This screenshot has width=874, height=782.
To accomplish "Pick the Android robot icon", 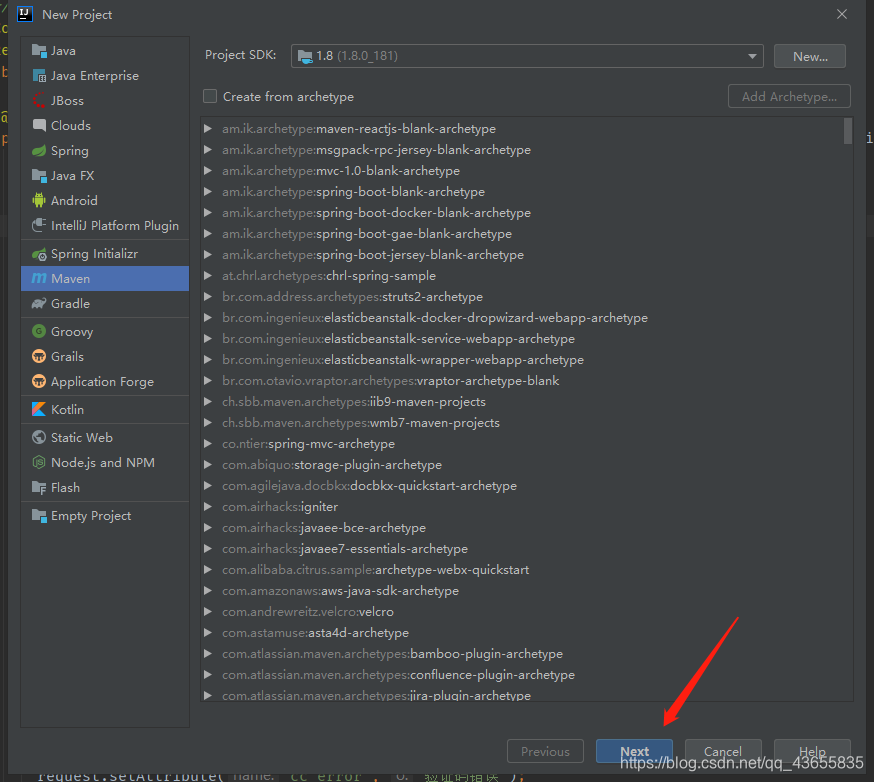I will click(x=39, y=201).
